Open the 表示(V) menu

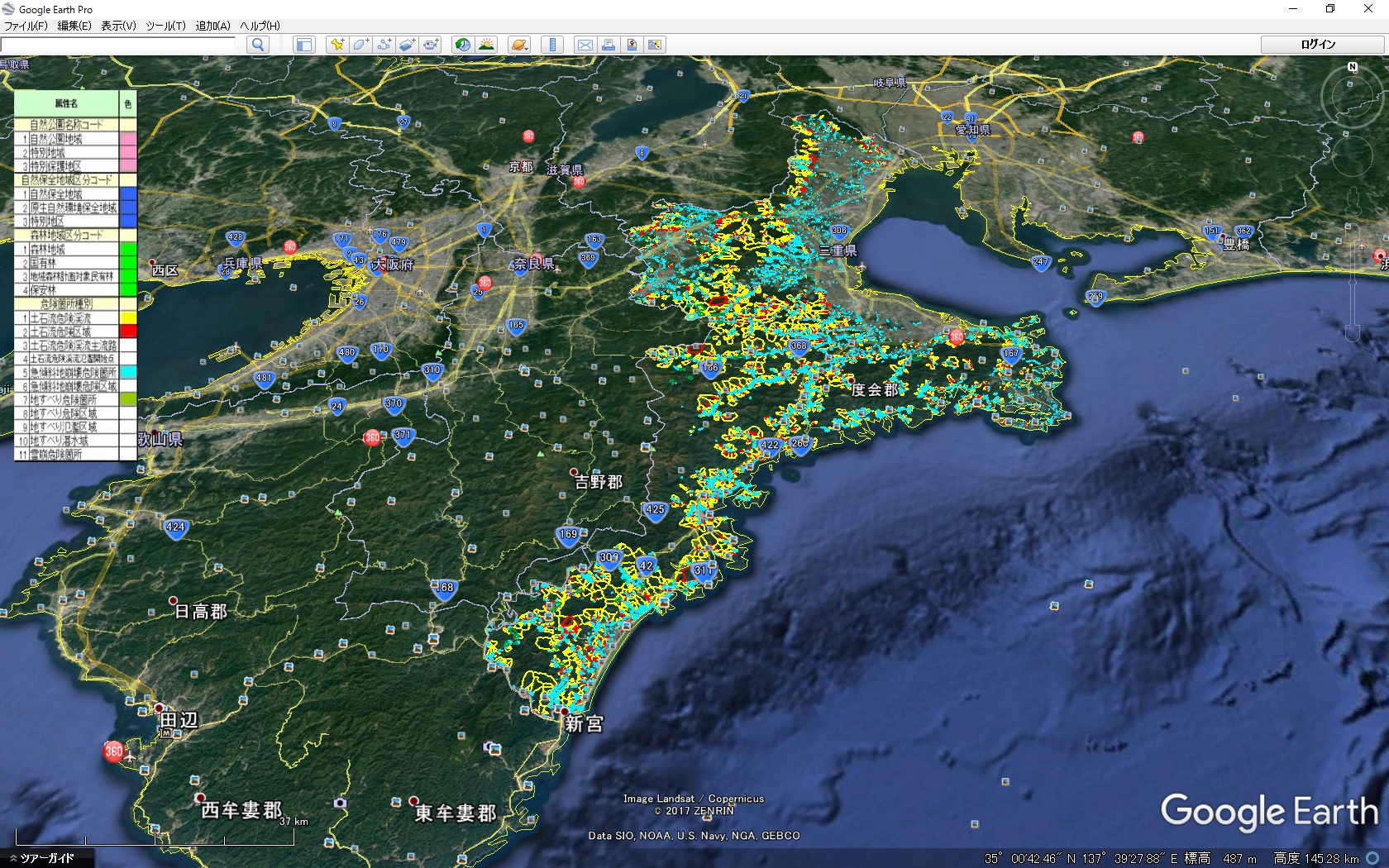pyautogui.click(x=118, y=26)
